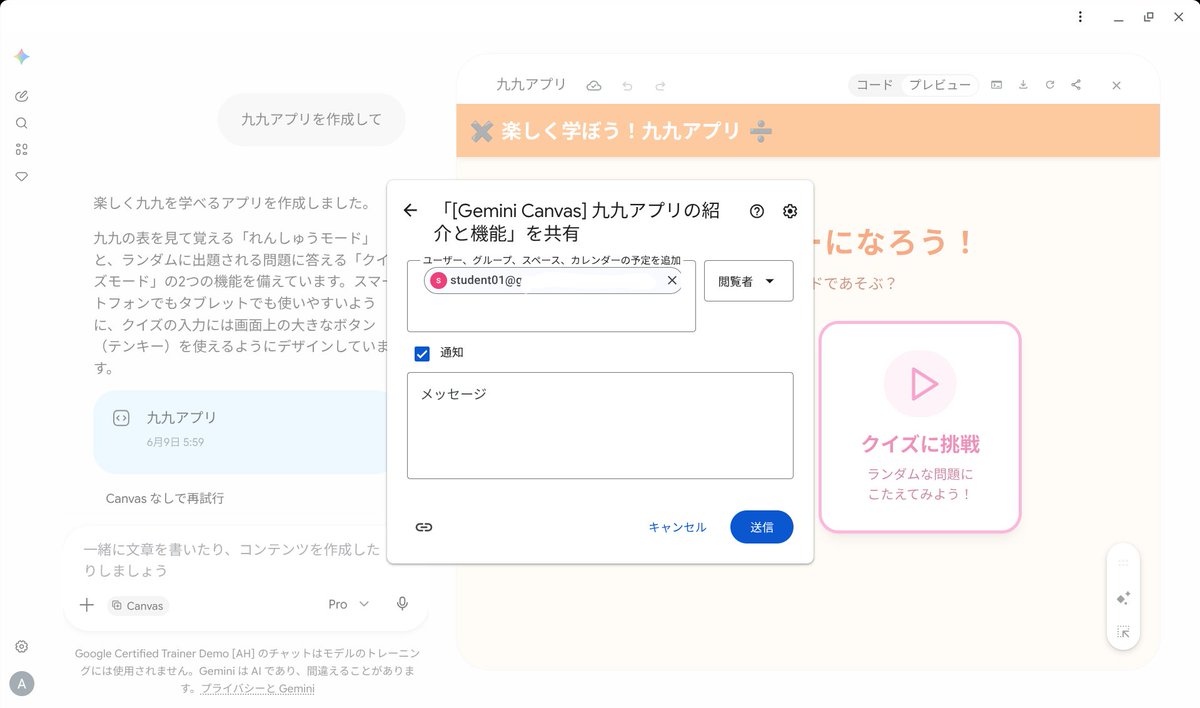The image size is (1200, 708).
Task: Click the Gemini sparkle logo
Action: (x=21, y=57)
